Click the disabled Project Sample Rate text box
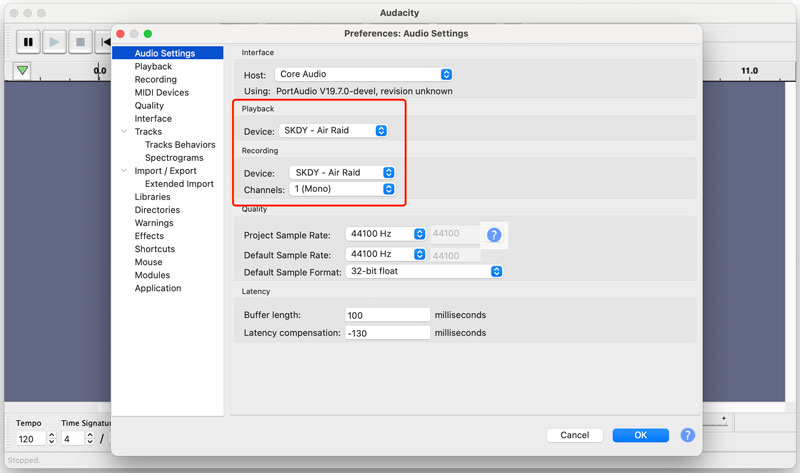 (455, 234)
